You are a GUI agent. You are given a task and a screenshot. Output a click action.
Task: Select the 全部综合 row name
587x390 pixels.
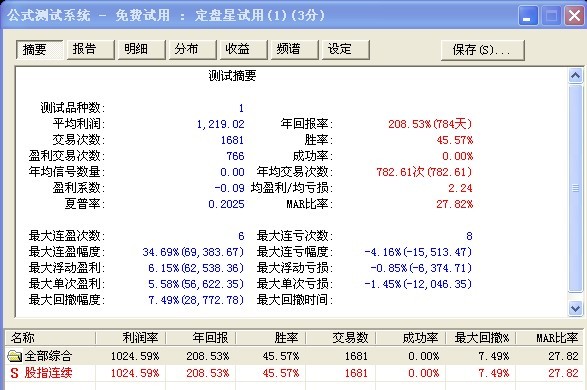pyautogui.click(x=48, y=356)
